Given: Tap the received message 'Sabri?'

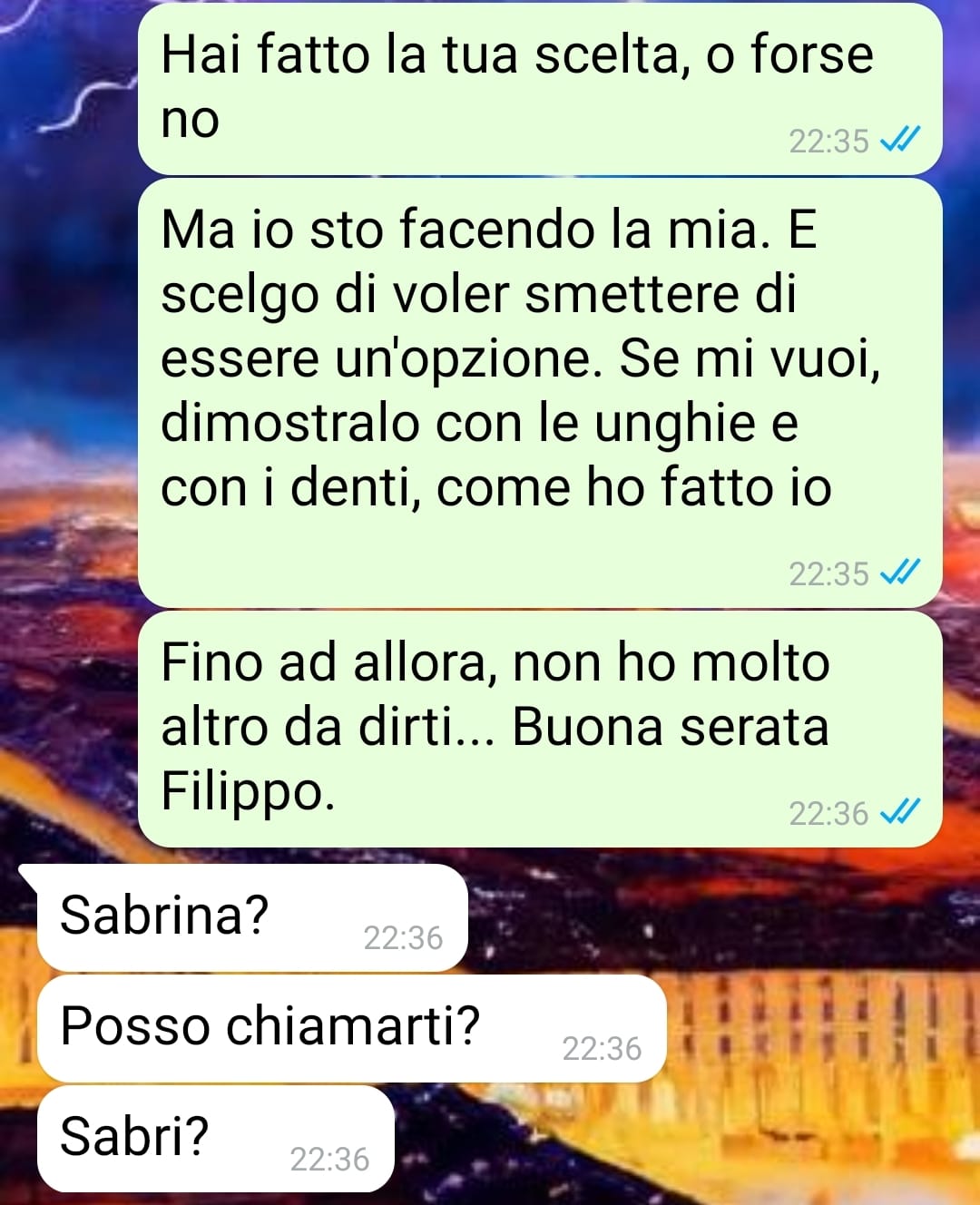Looking at the screenshot, I should (216, 1139).
